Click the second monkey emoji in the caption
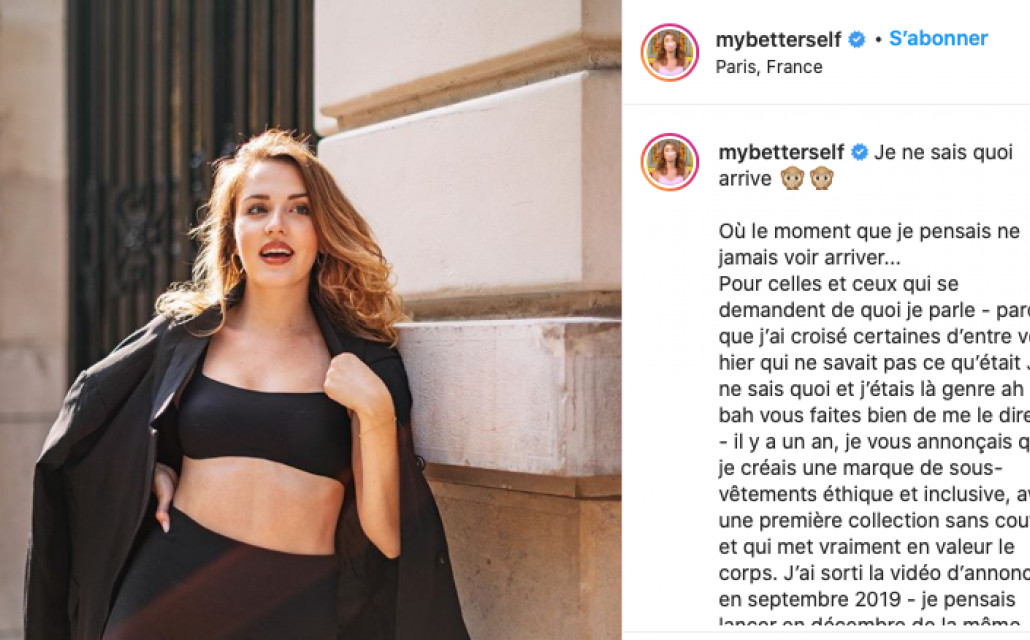Viewport: 1030px width, 640px height. point(821,178)
